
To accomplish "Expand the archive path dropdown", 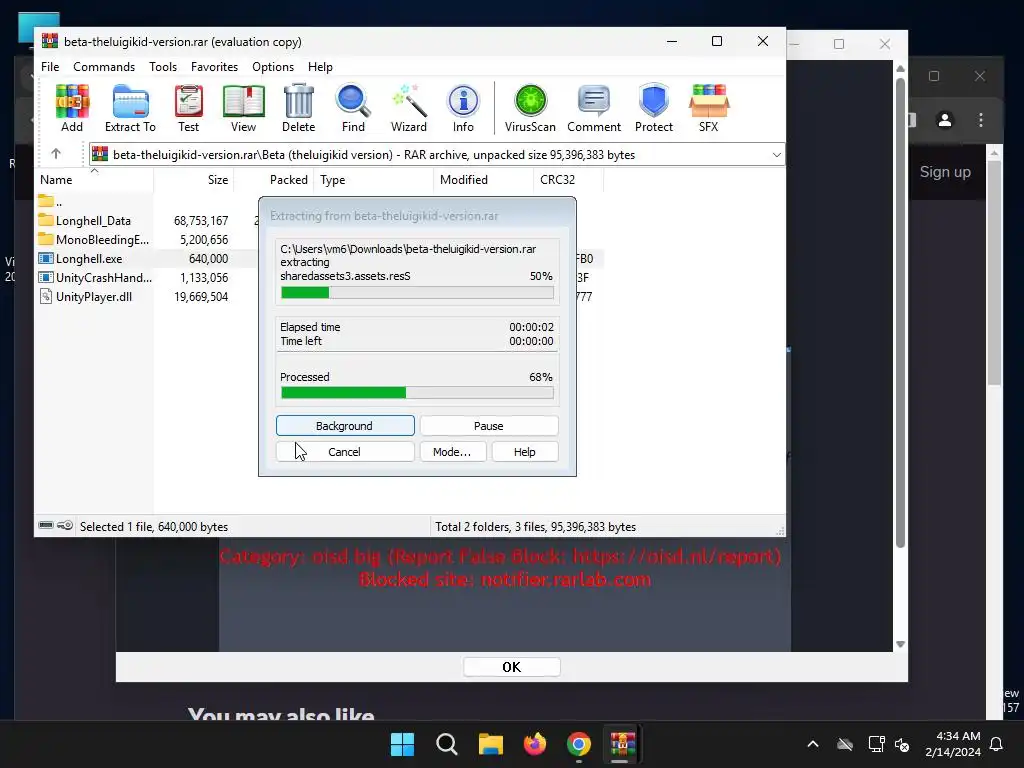I will click(776, 155).
